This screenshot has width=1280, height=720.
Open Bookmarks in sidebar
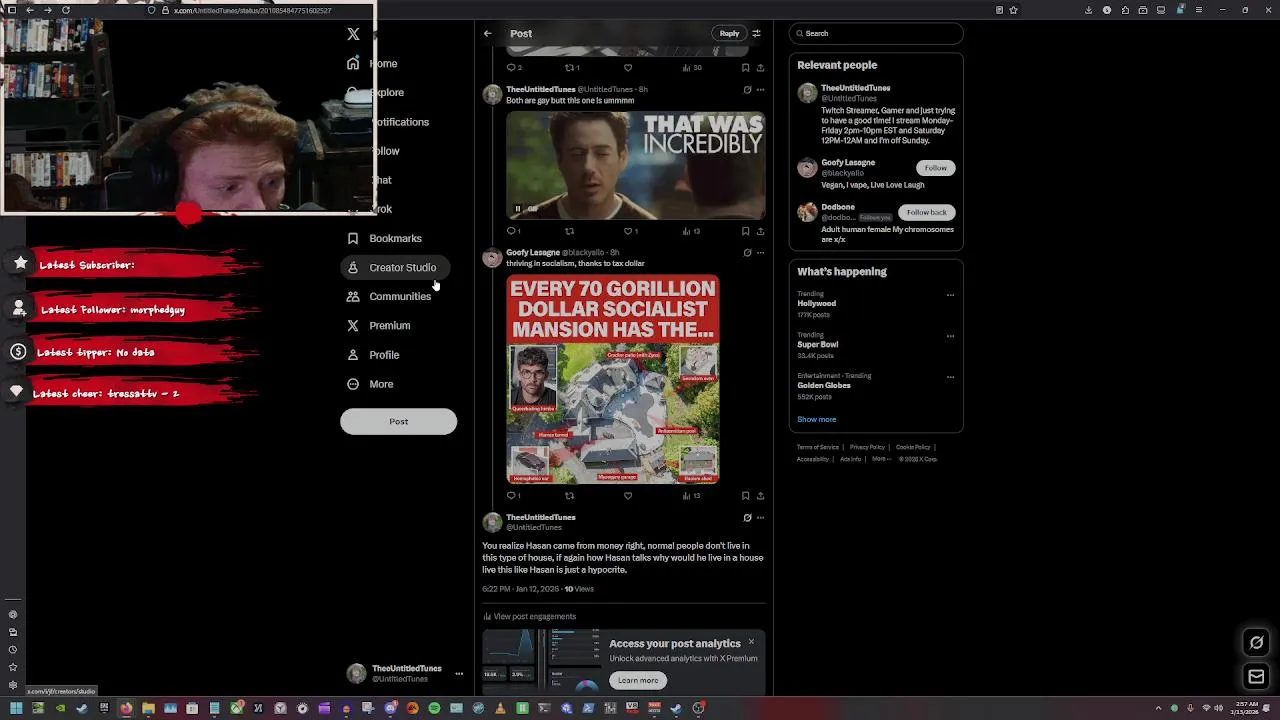[x=384, y=238]
